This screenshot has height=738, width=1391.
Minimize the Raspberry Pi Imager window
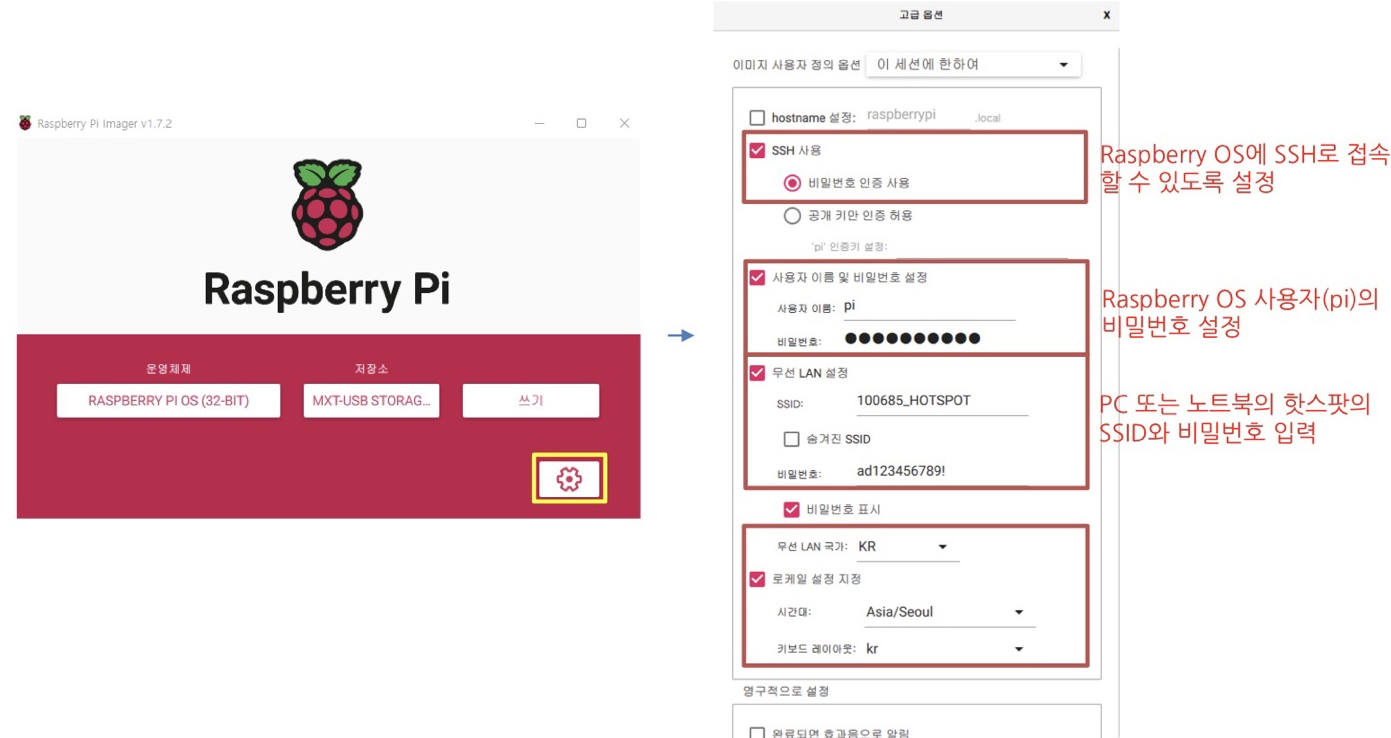pyautogui.click(x=539, y=123)
